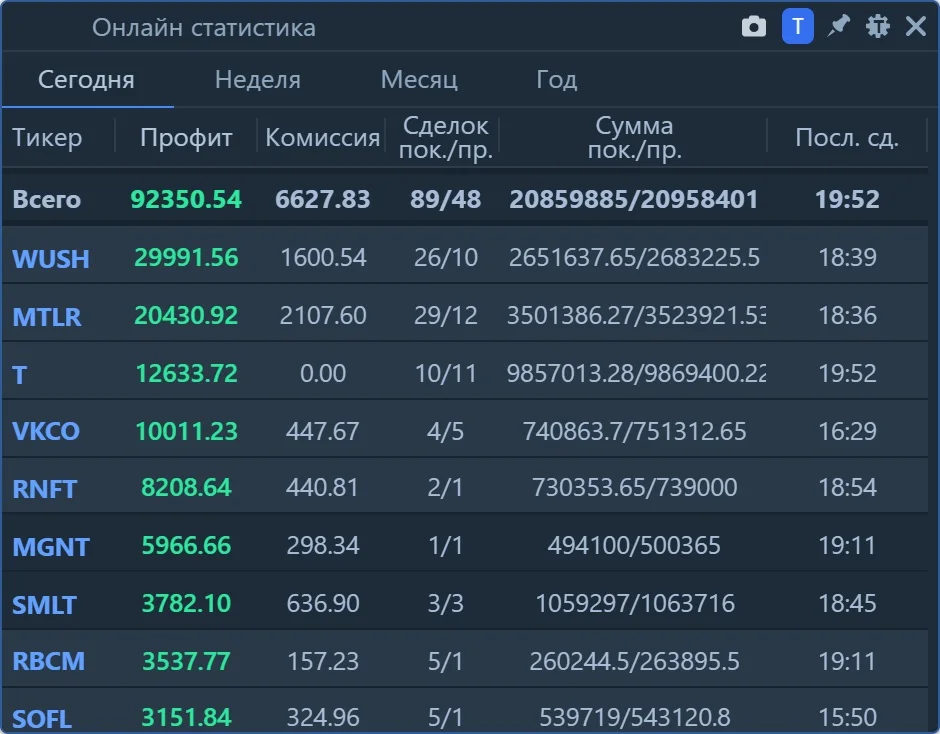The height and width of the screenshot is (734, 940).
Task: Pin the statistics window with pushpin icon
Action: [x=838, y=26]
